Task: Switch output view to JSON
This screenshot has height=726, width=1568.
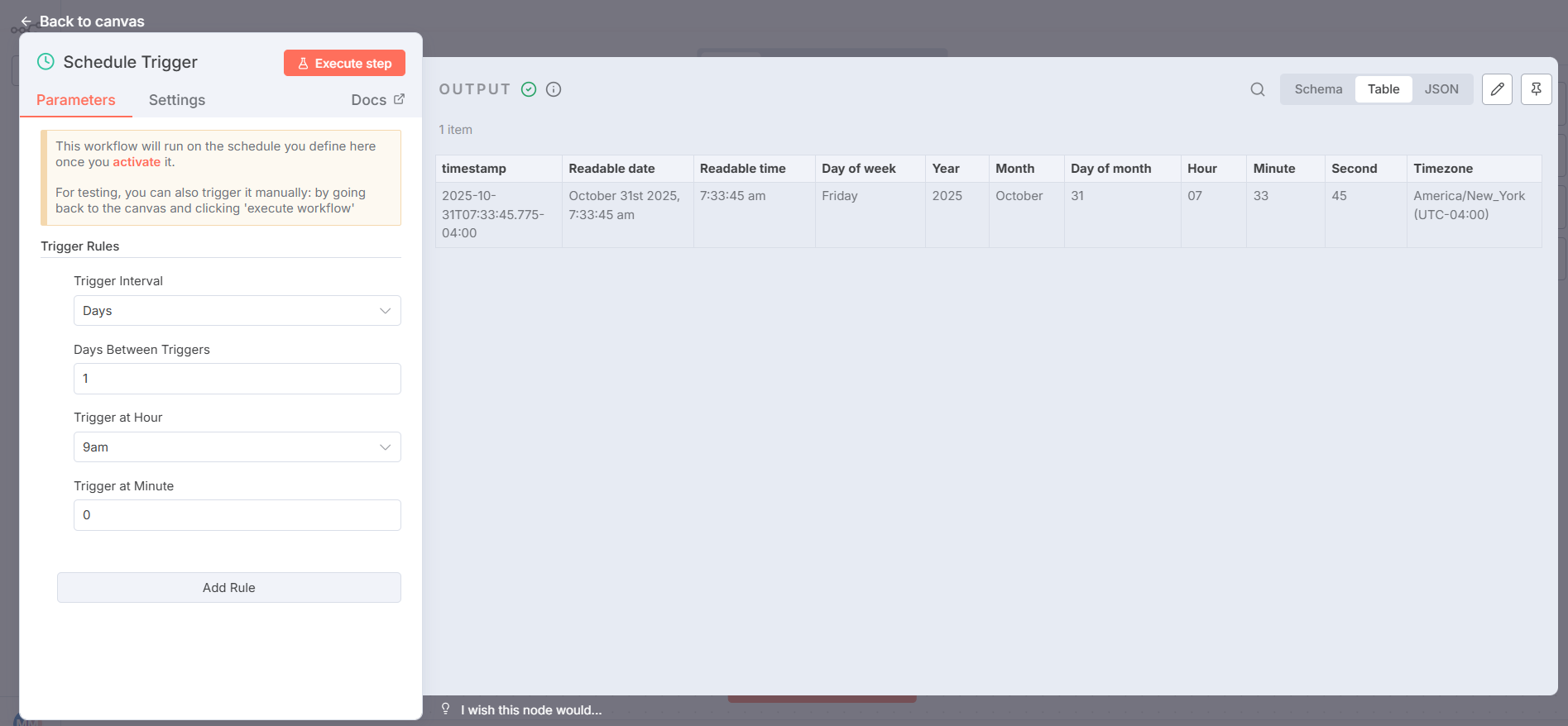Action: pyautogui.click(x=1441, y=89)
